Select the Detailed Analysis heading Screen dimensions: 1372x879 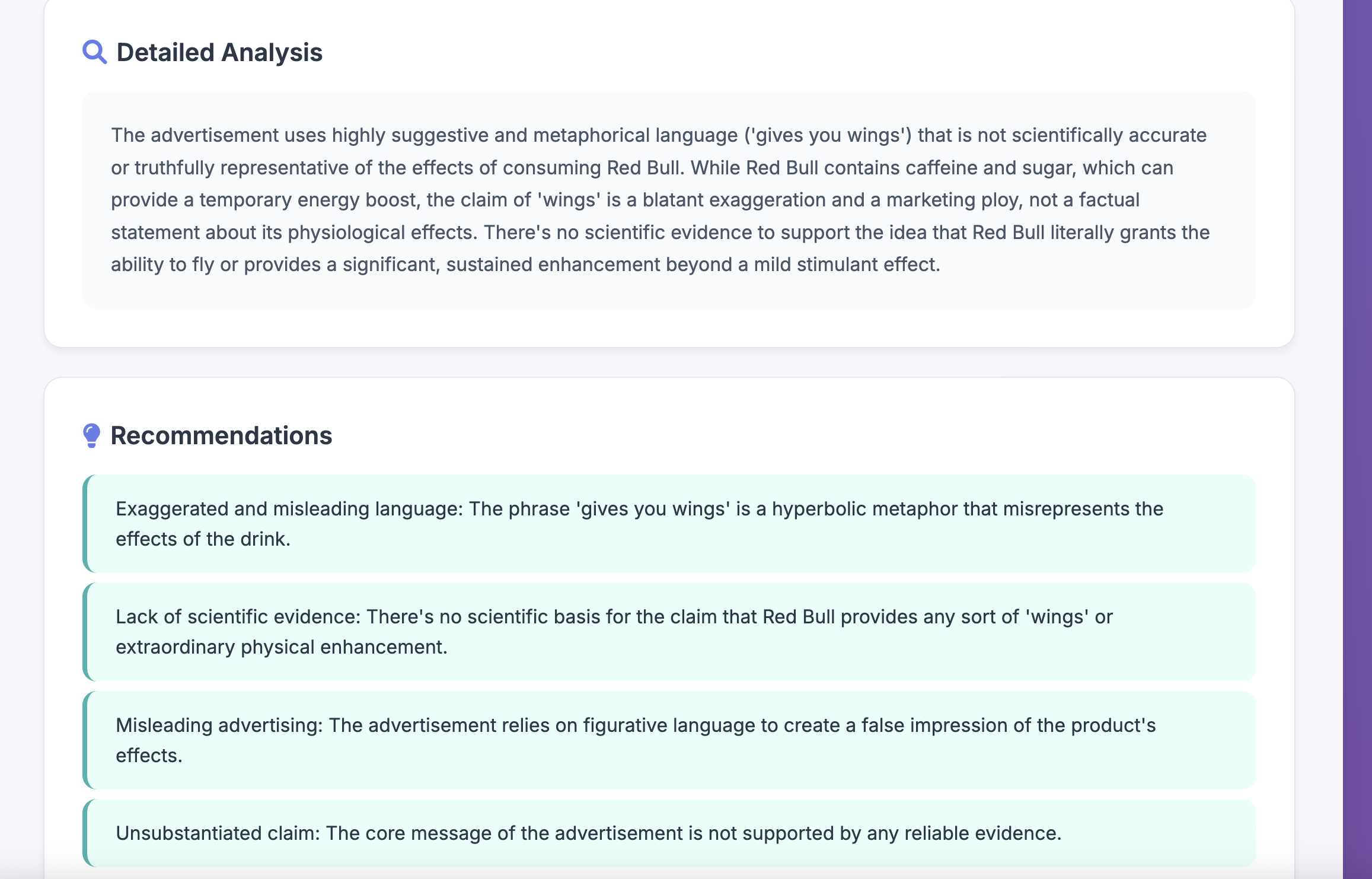(219, 52)
